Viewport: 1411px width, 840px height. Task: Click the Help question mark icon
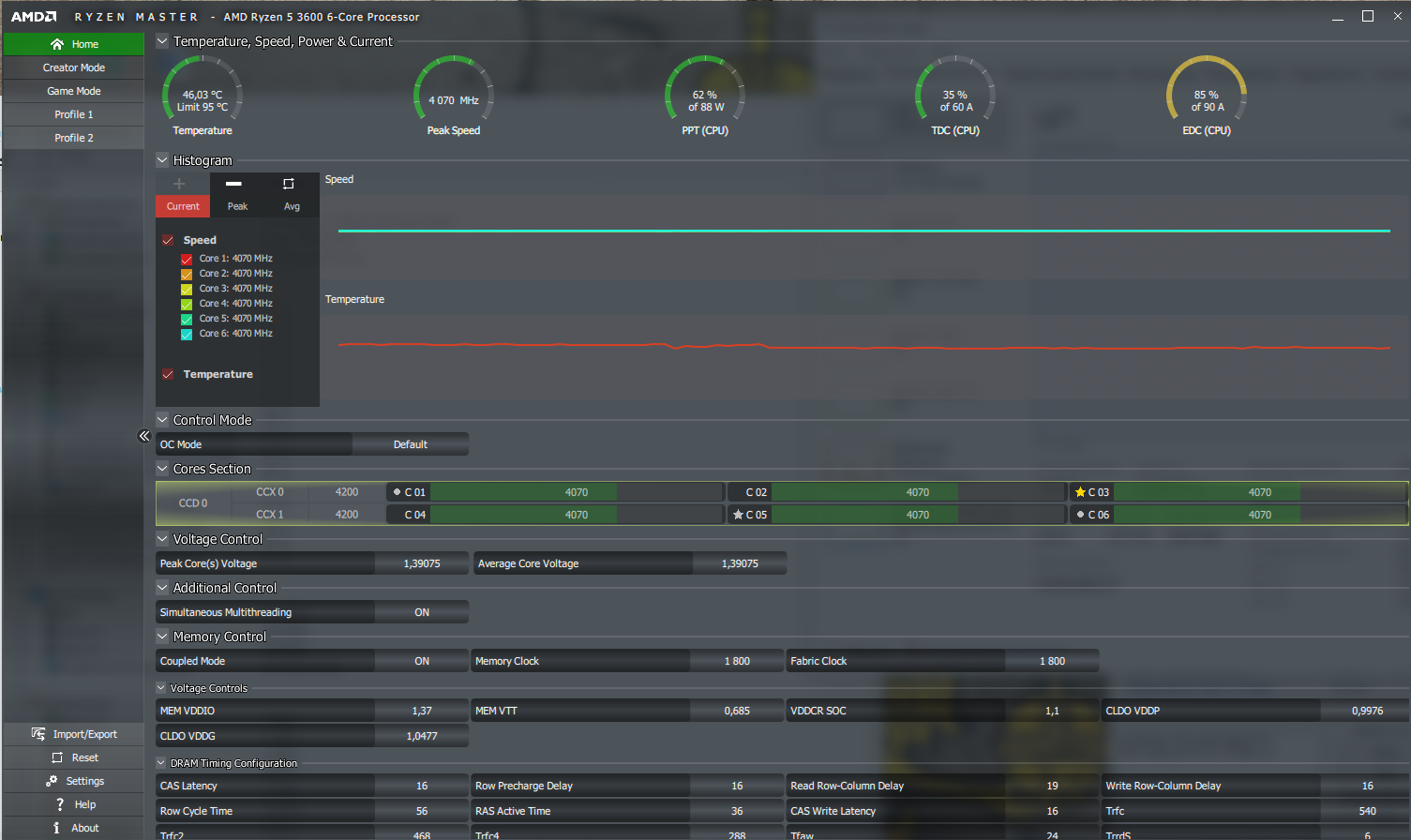[60, 804]
